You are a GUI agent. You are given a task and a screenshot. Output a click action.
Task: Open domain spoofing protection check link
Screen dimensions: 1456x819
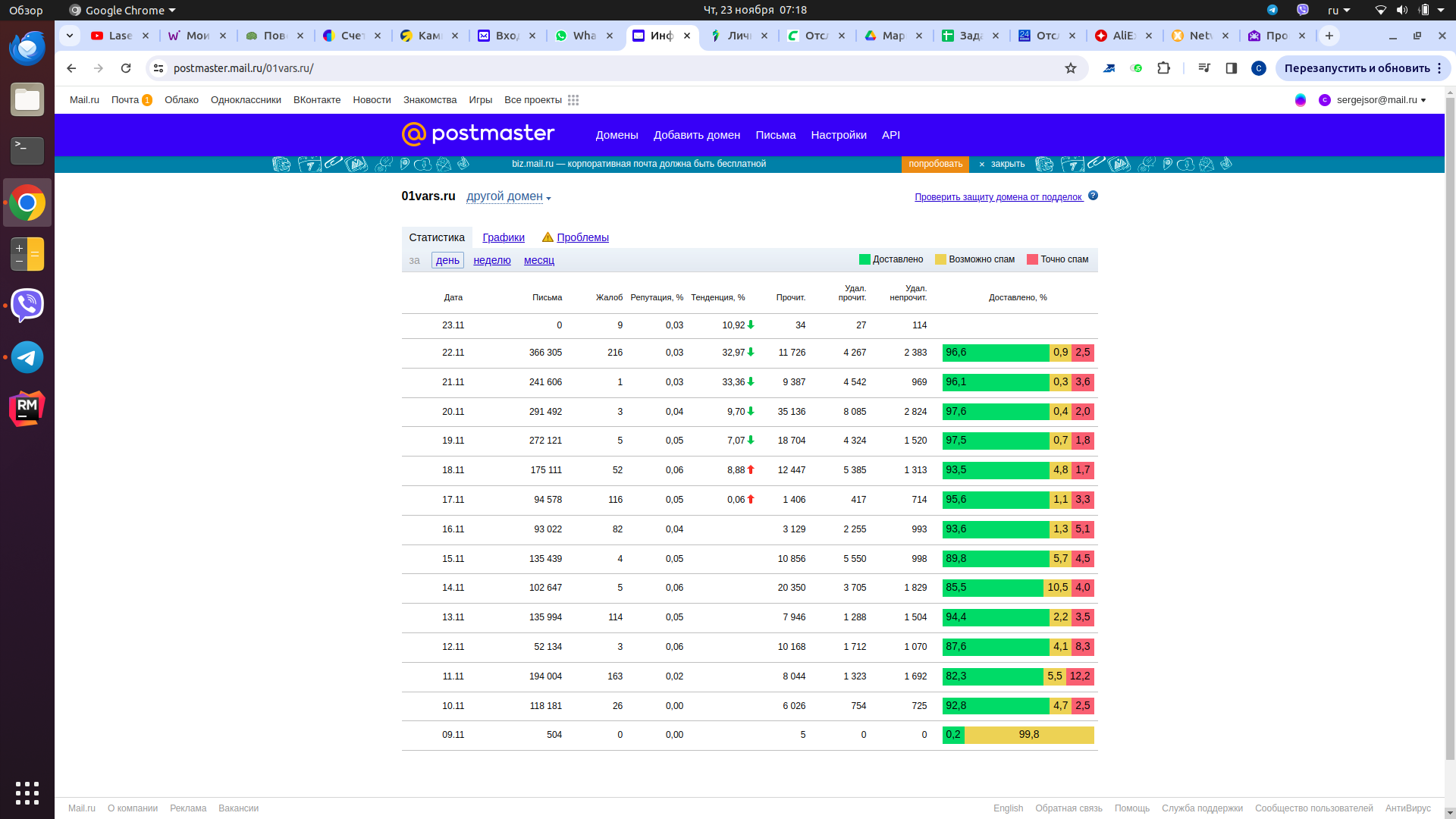coord(998,197)
